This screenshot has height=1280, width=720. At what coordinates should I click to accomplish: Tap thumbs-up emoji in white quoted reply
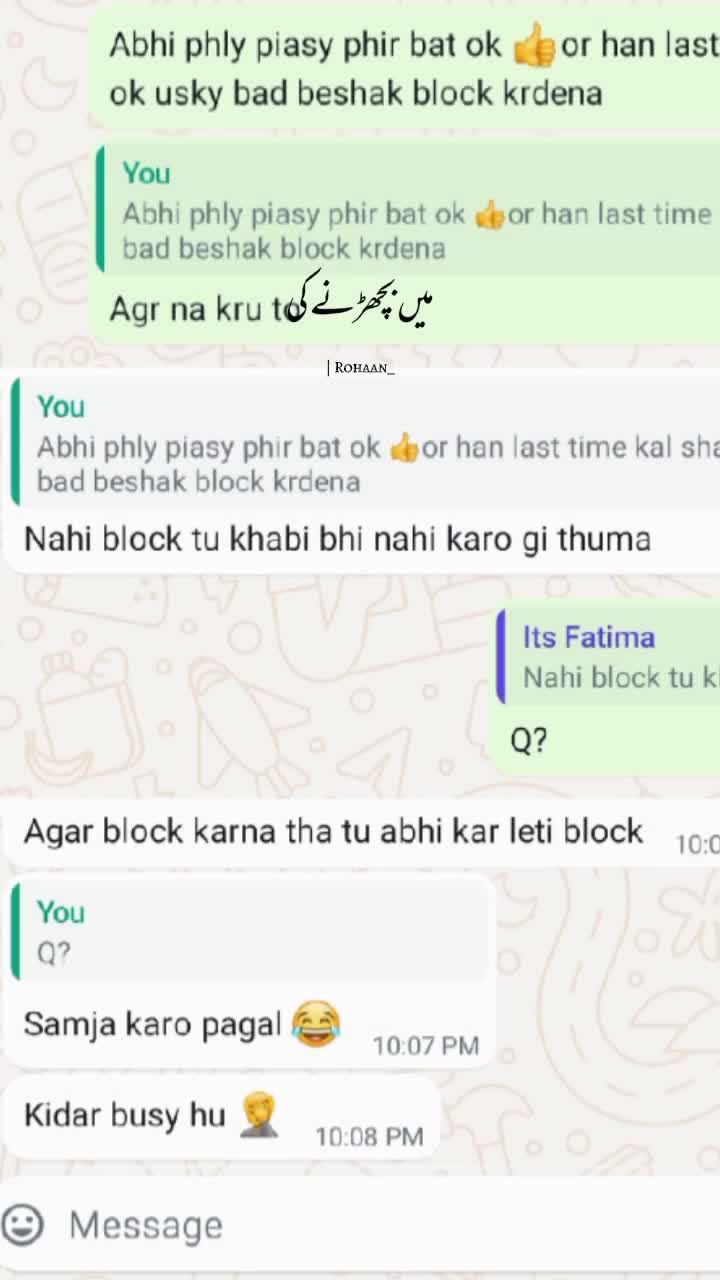click(404, 448)
